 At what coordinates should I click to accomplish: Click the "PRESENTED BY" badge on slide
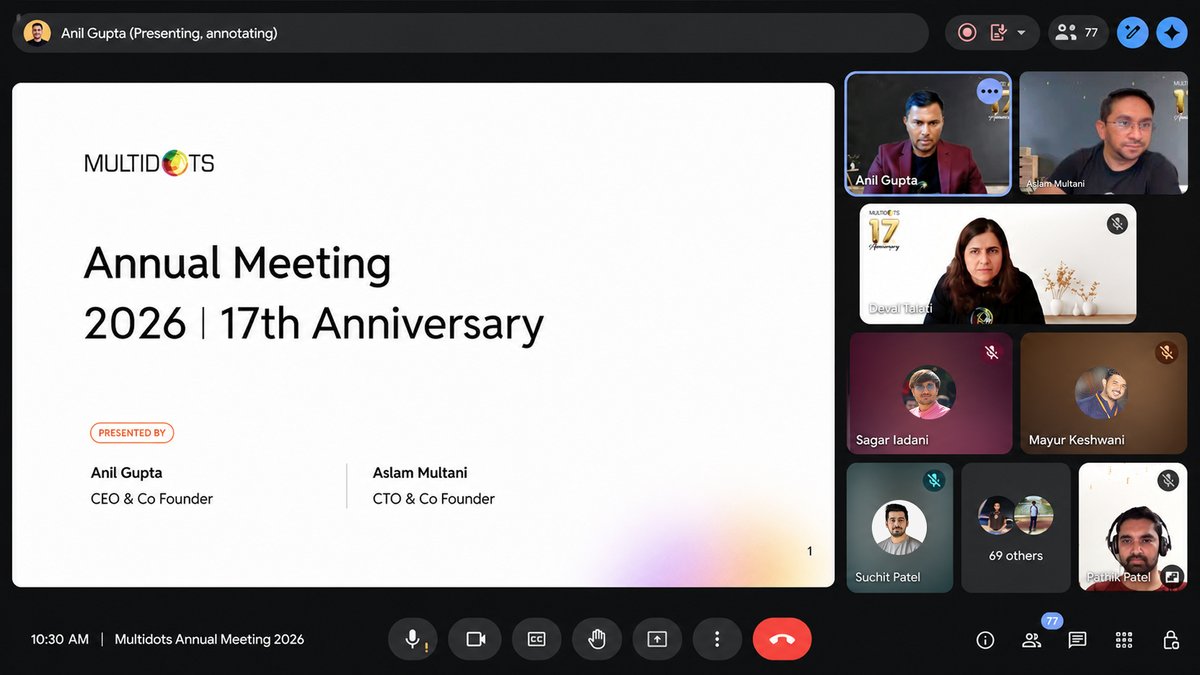click(x=132, y=433)
